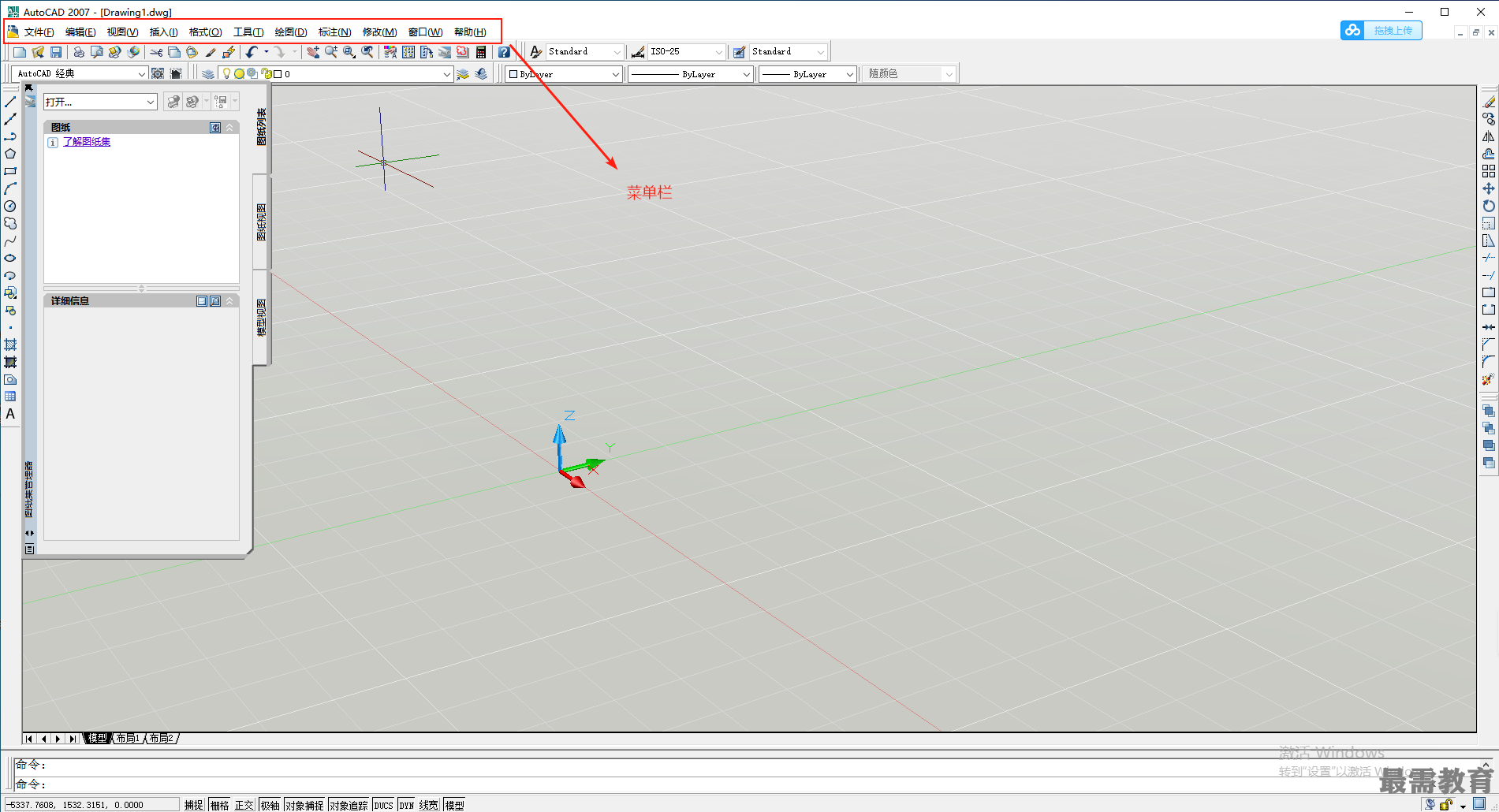Click the 拖拽上传 upload button
Screen dimensions: 1499x812
(x=1382, y=30)
